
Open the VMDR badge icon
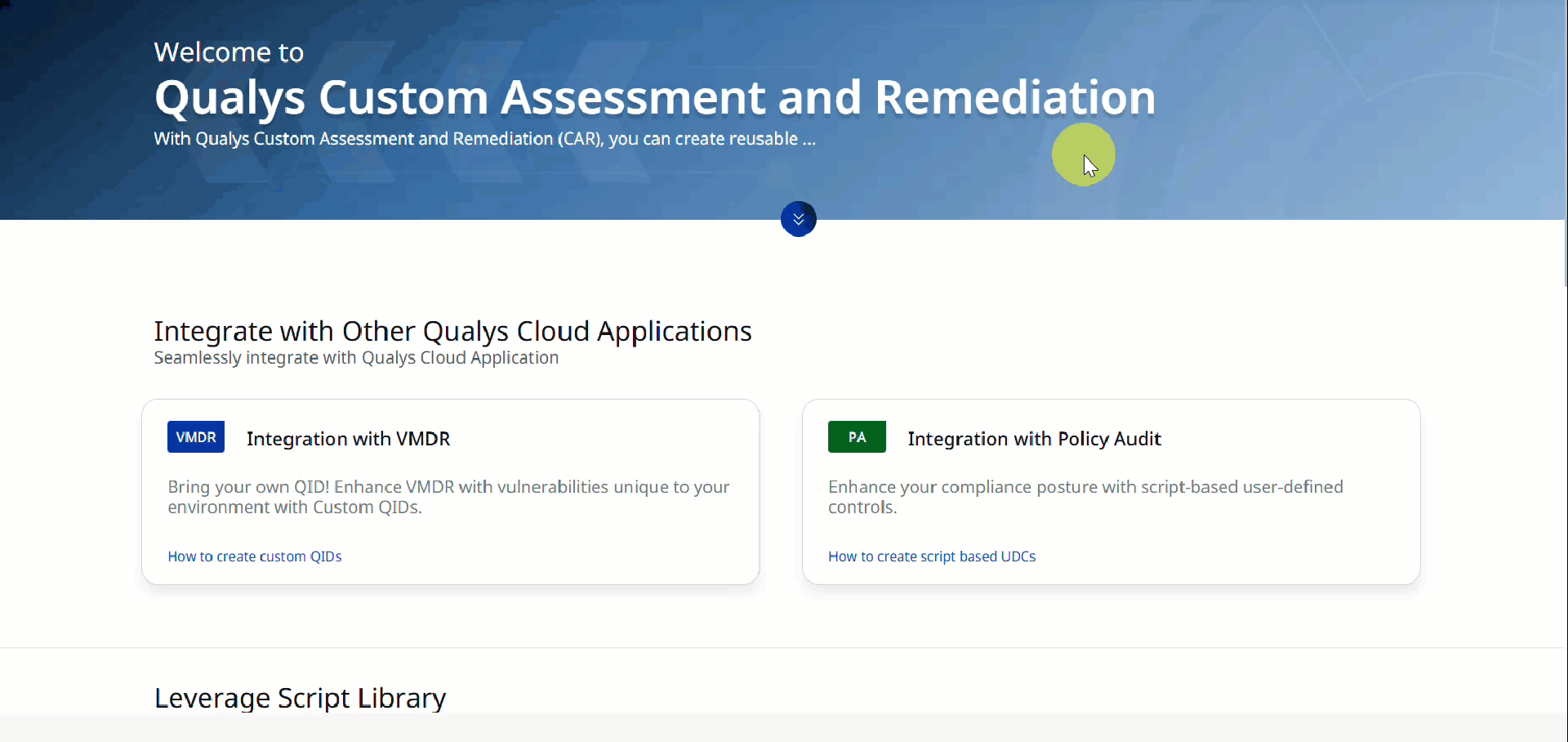(x=196, y=437)
